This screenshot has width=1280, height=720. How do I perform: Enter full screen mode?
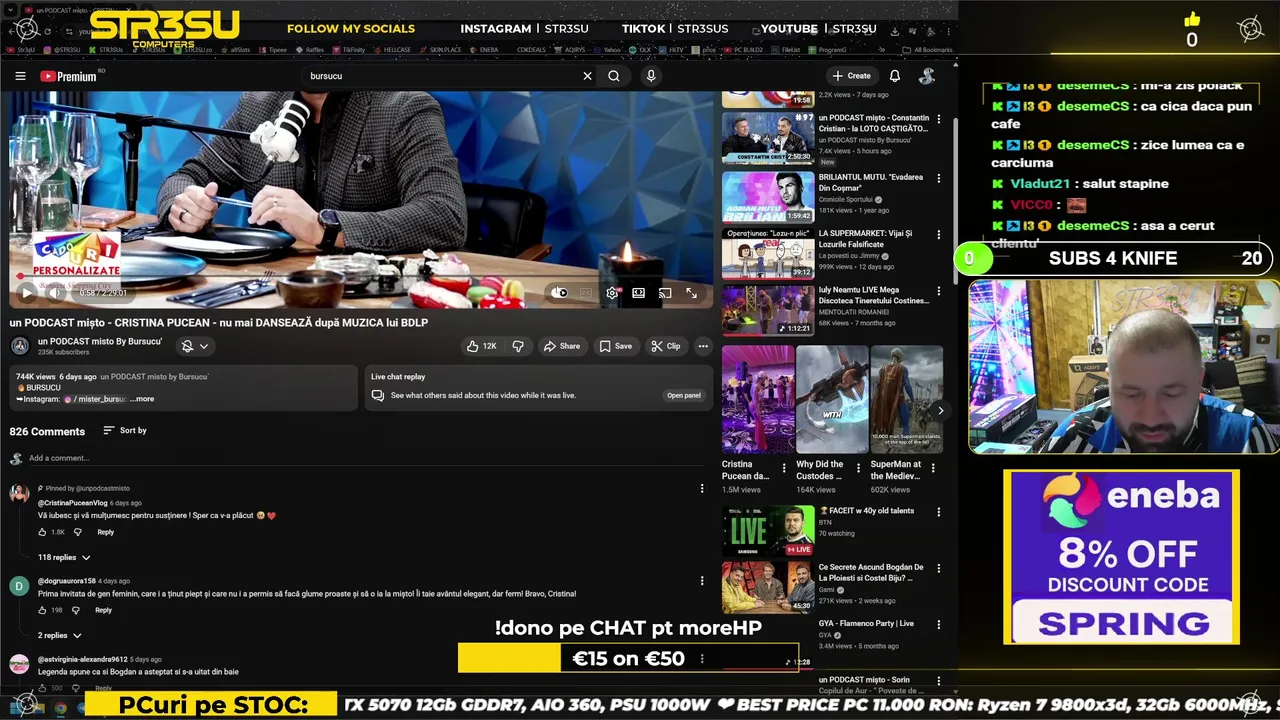[691, 293]
